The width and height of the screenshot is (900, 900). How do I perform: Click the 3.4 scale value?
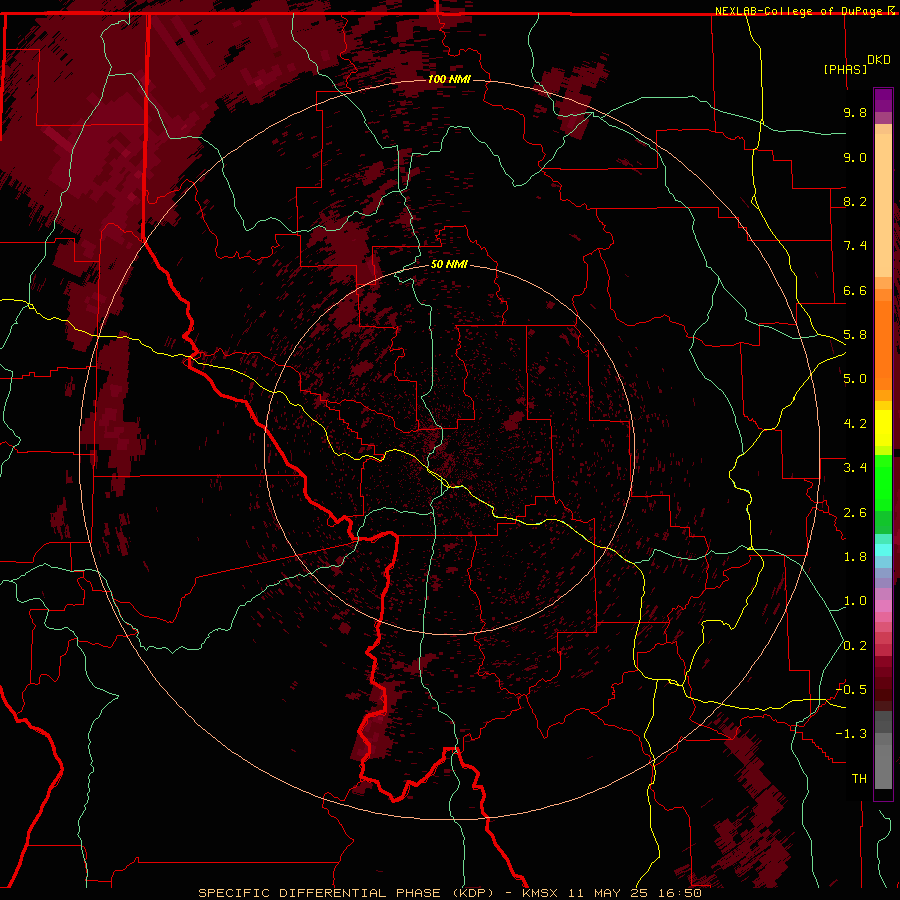click(x=855, y=468)
